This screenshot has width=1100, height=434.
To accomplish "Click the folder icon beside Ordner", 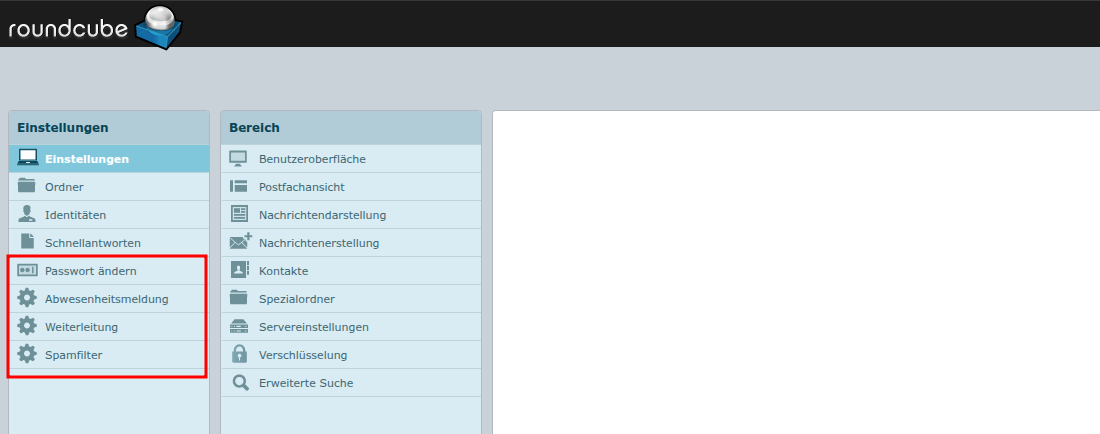I will point(28,186).
